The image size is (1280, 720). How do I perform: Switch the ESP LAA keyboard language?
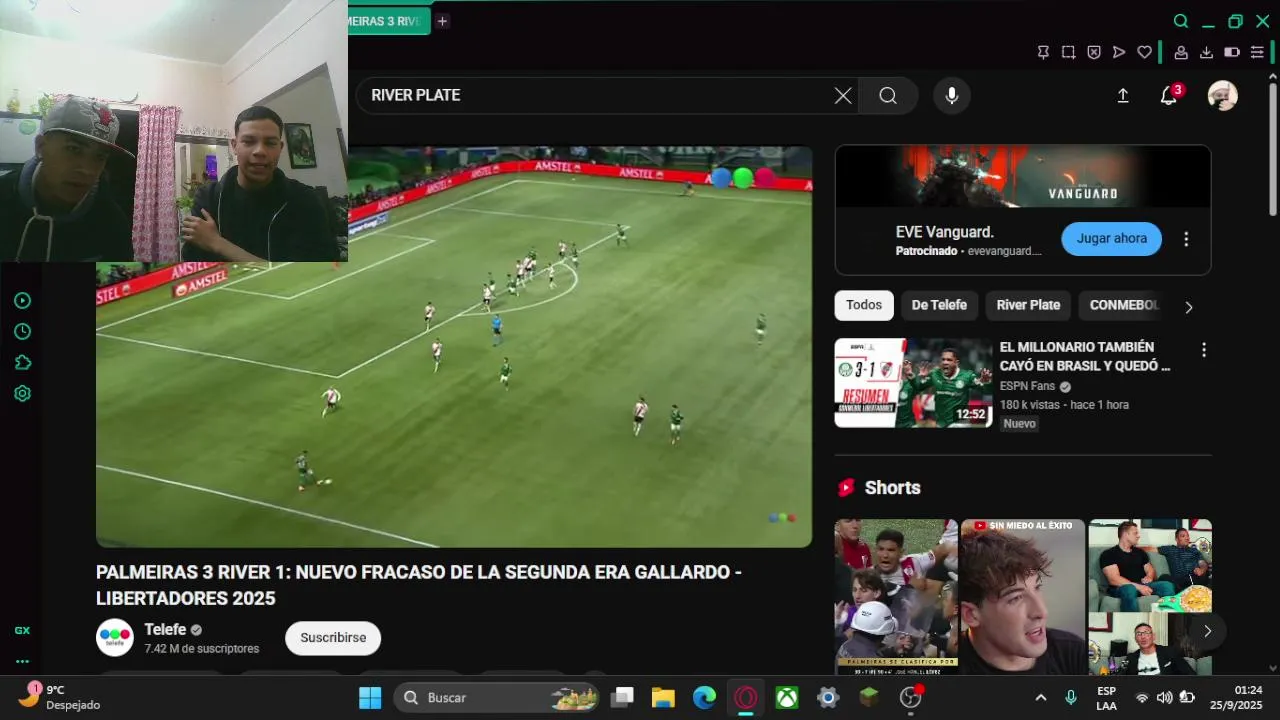click(x=1106, y=698)
